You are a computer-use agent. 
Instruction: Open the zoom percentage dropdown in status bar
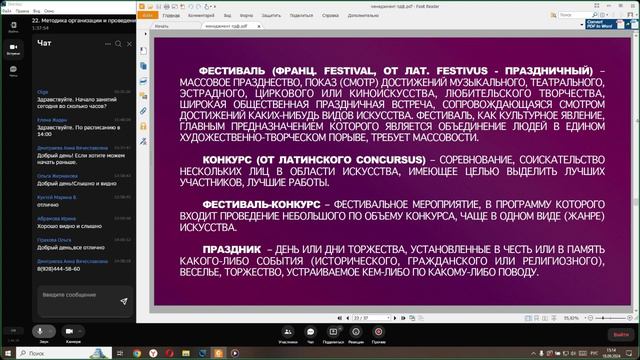pos(585,318)
